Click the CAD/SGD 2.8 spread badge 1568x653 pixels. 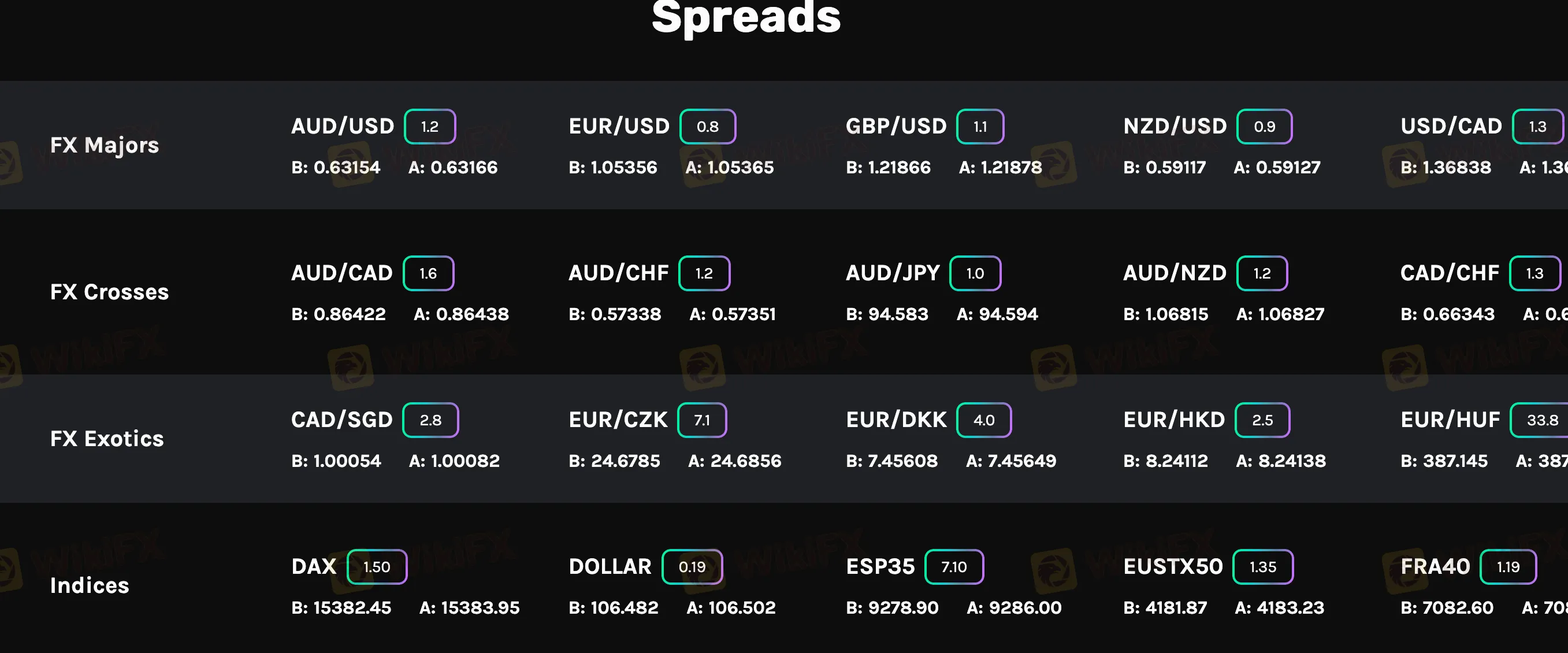click(430, 420)
